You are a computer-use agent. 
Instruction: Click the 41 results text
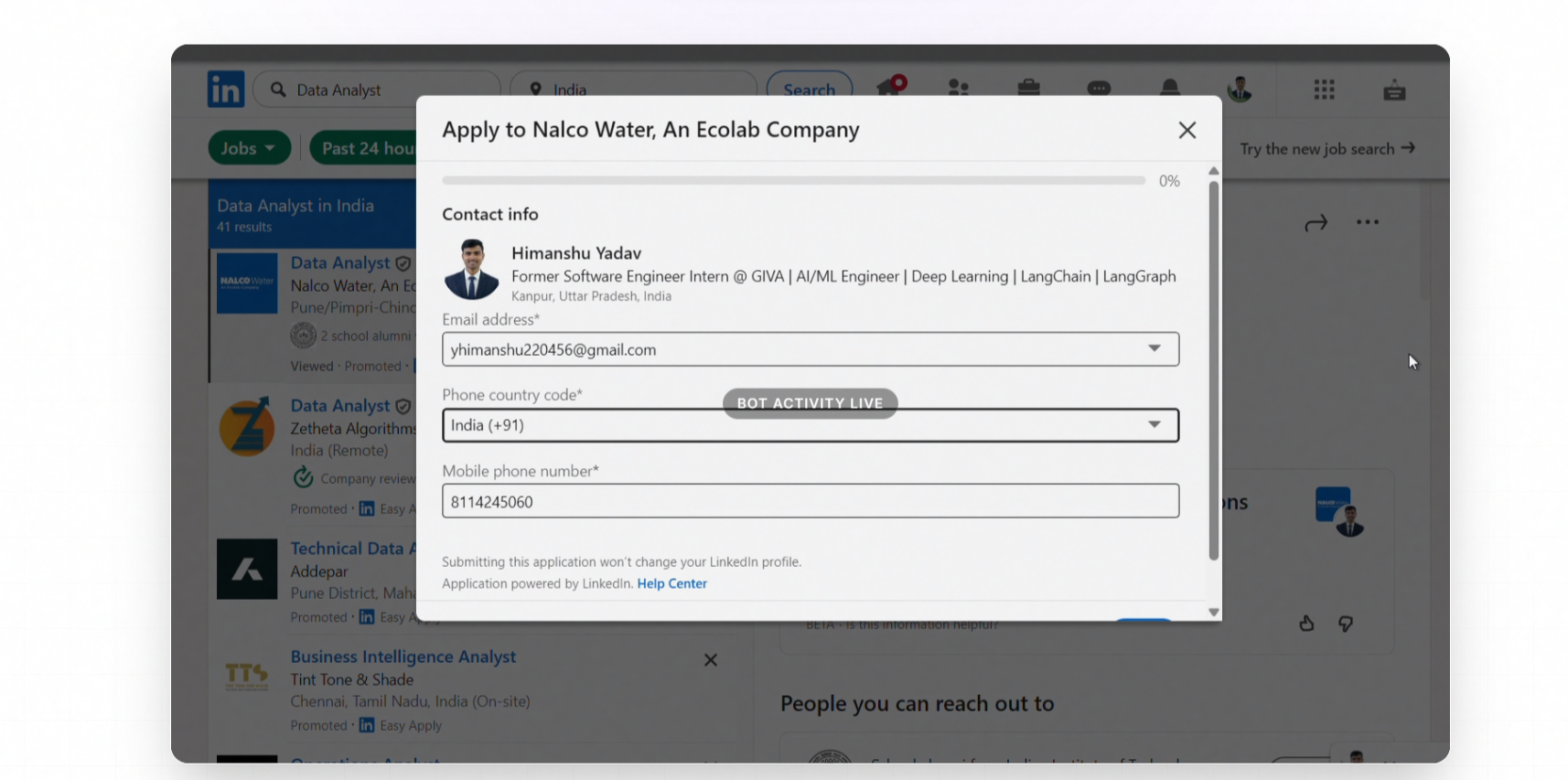click(244, 227)
